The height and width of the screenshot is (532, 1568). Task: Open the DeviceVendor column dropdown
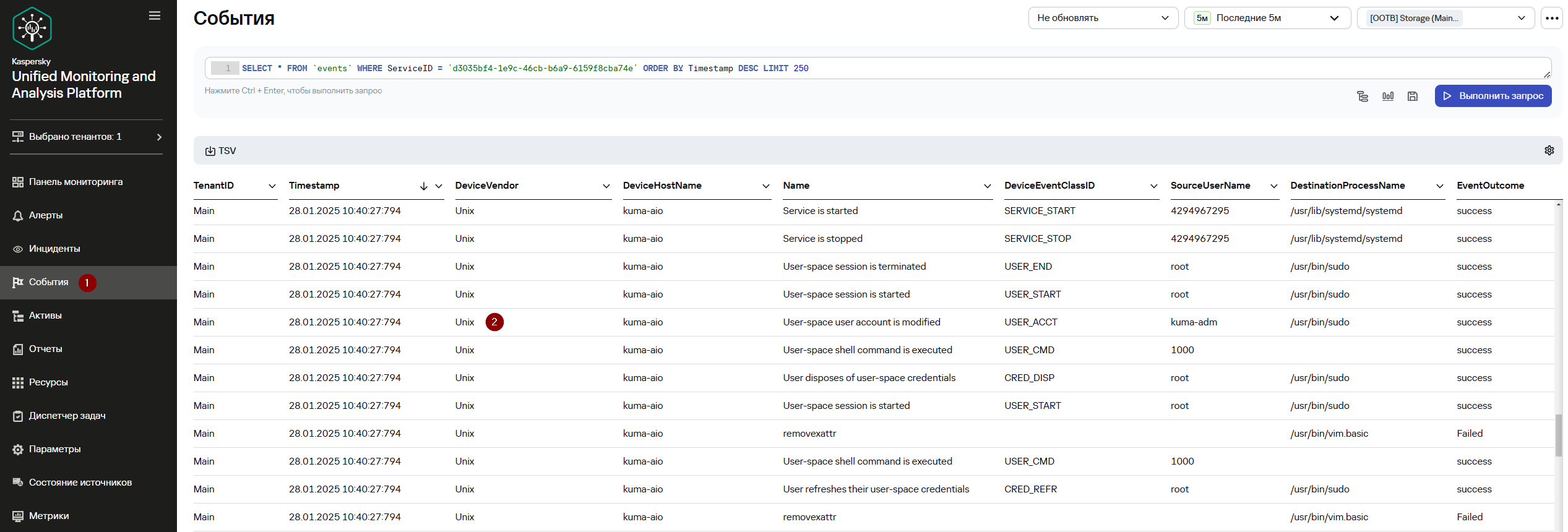[x=606, y=186]
